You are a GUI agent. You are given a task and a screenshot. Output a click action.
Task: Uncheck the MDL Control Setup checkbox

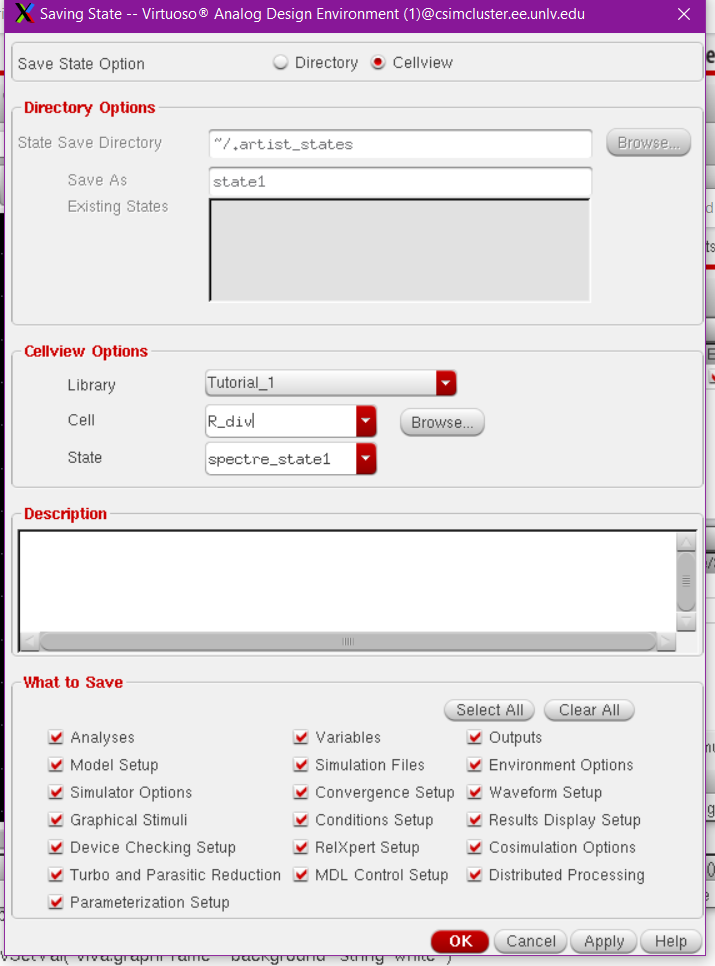pos(301,875)
